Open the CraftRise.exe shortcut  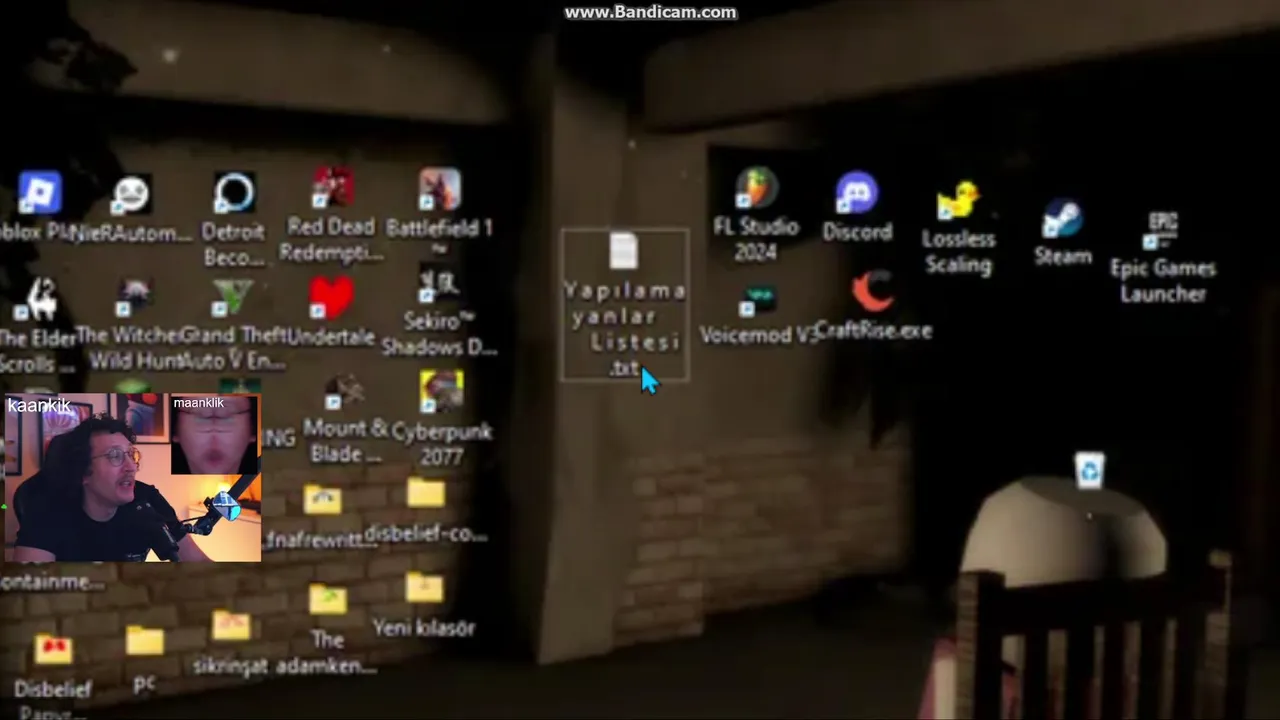[x=873, y=292]
